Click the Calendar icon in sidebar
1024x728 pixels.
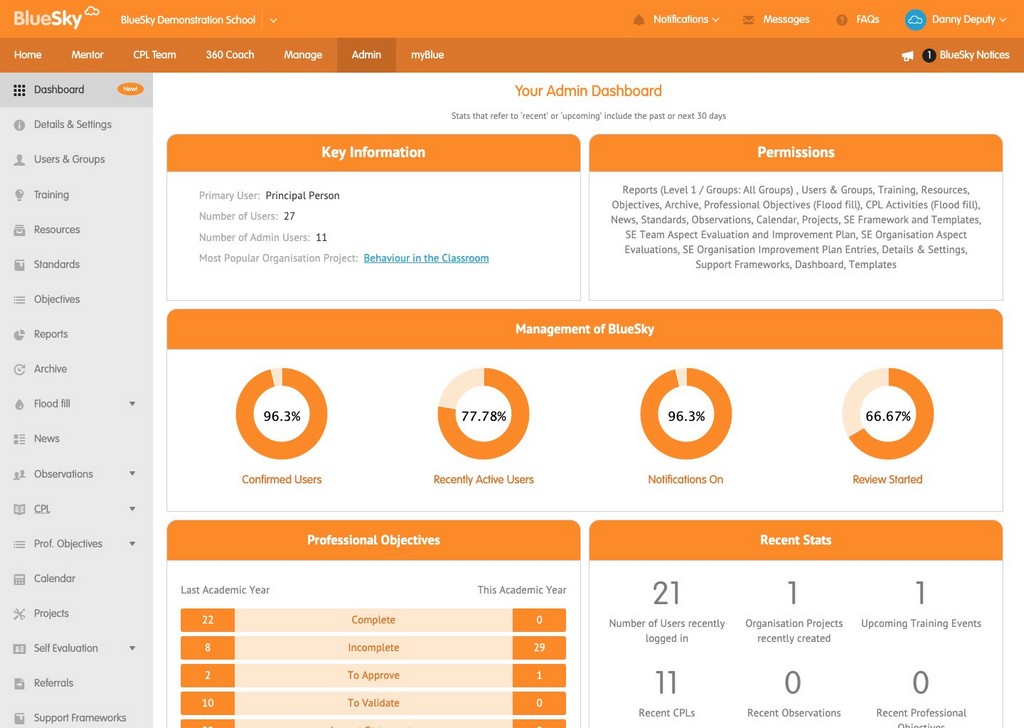(20, 579)
